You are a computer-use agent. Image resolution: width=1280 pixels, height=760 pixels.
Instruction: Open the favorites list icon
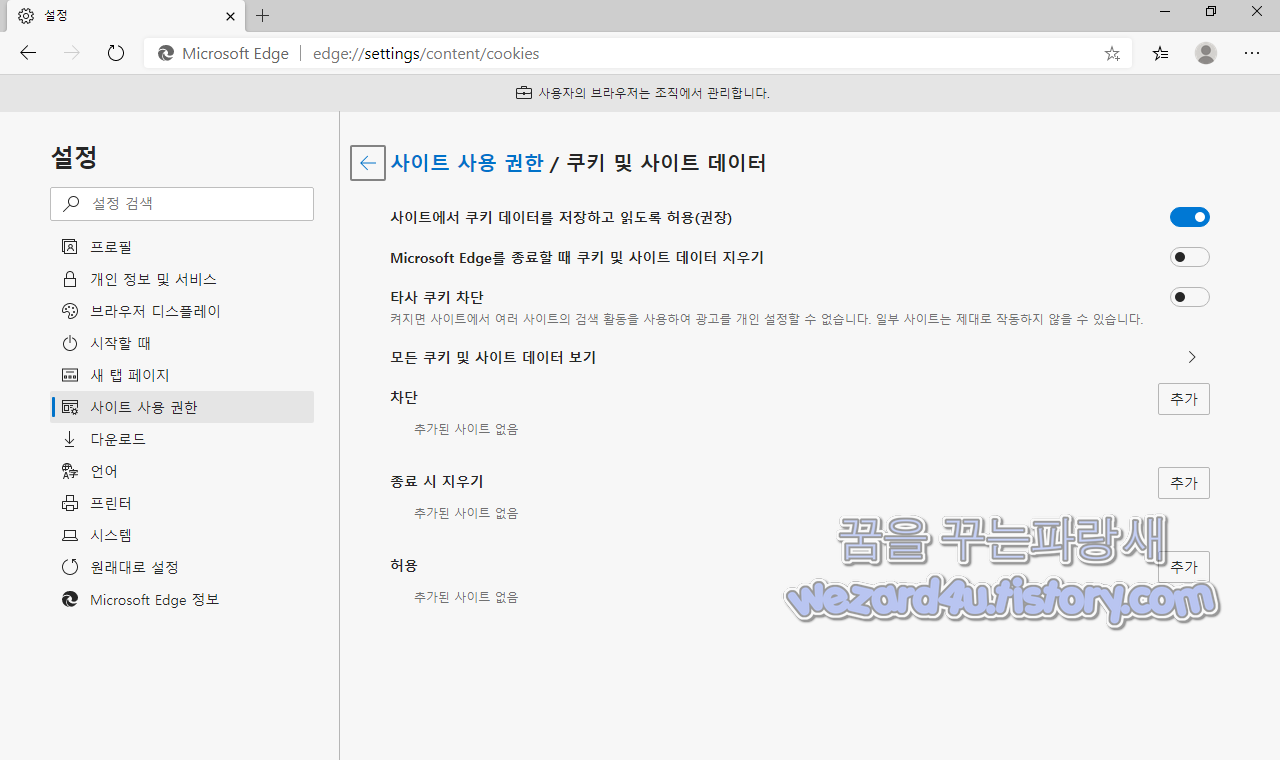tap(1160, 54)
